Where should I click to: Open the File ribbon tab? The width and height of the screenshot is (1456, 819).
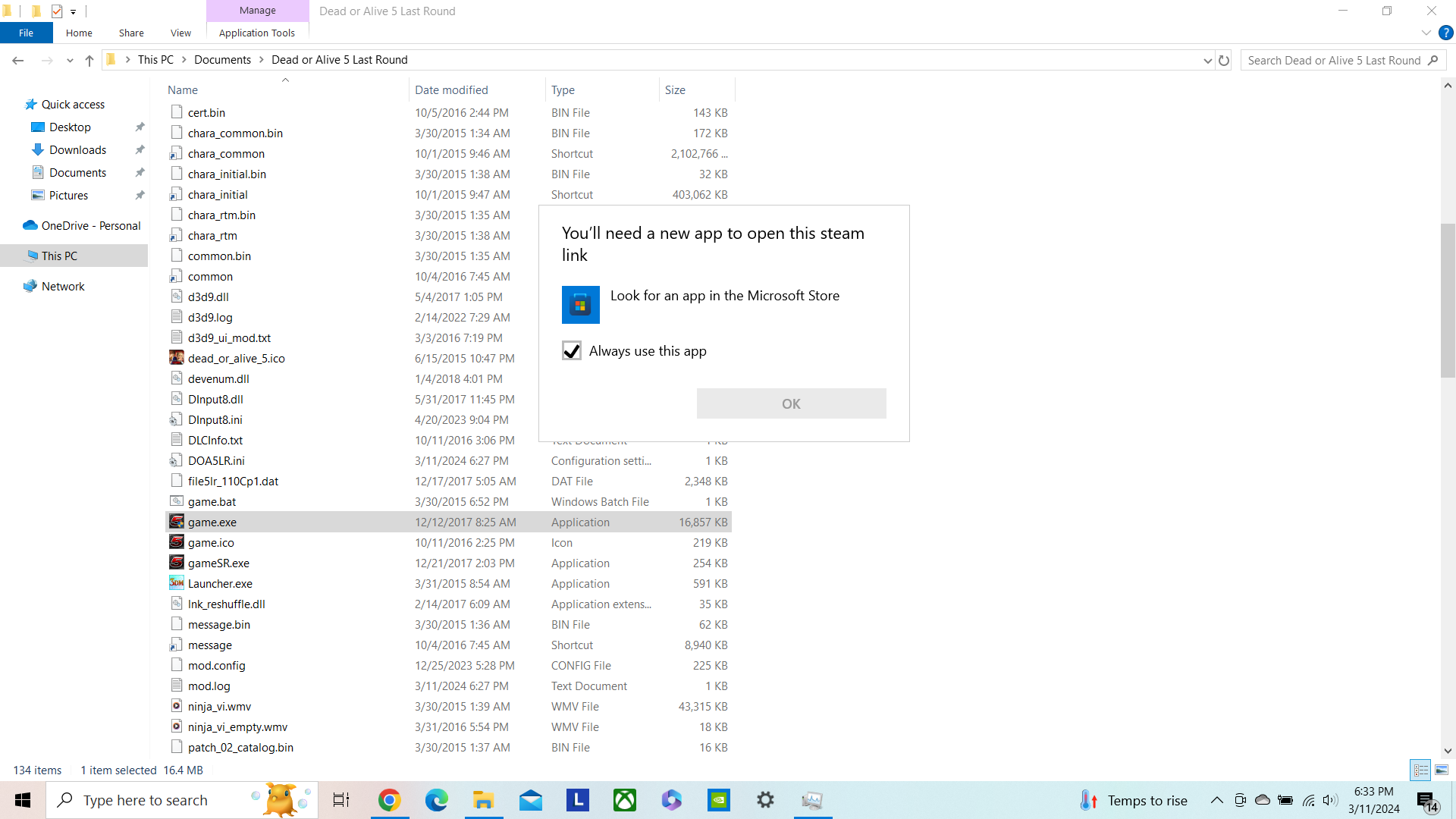click(x=26, y=33)
